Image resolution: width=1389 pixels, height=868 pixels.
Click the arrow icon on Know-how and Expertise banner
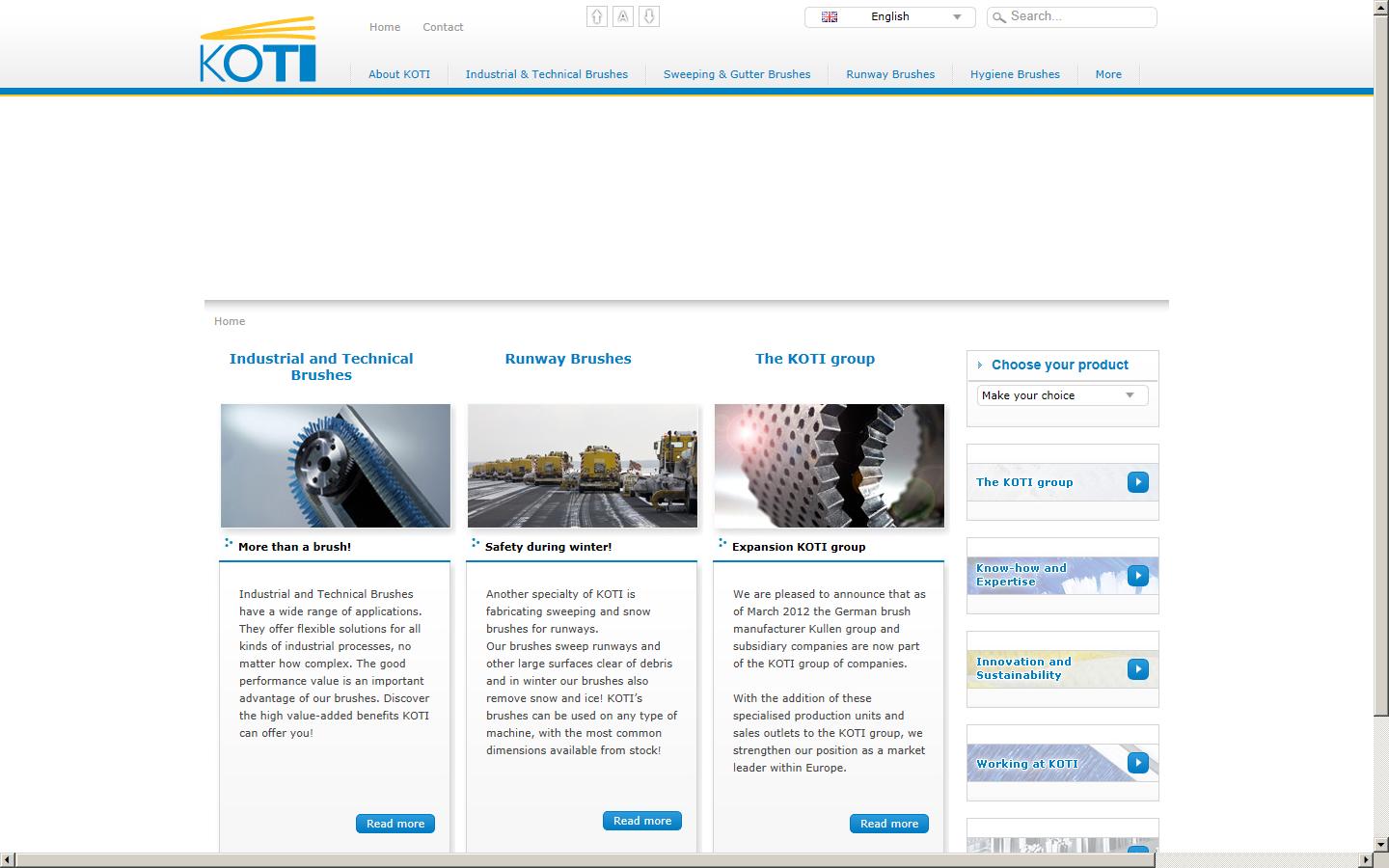pyautogui.click(x=1138, y=576)
